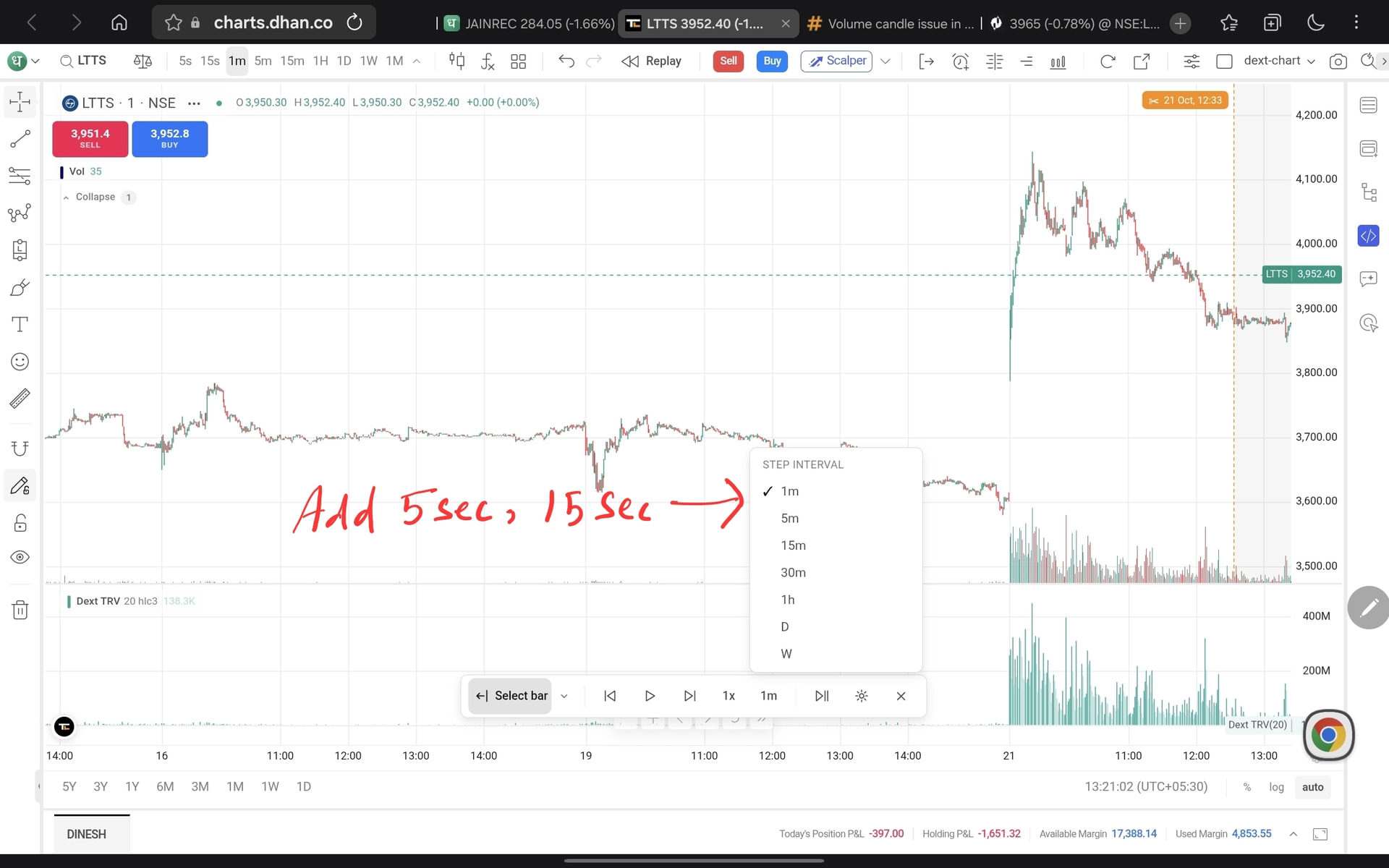Start bar replay playback
Viewport: 1389px width, 868px height.
[x=650, y=696]
